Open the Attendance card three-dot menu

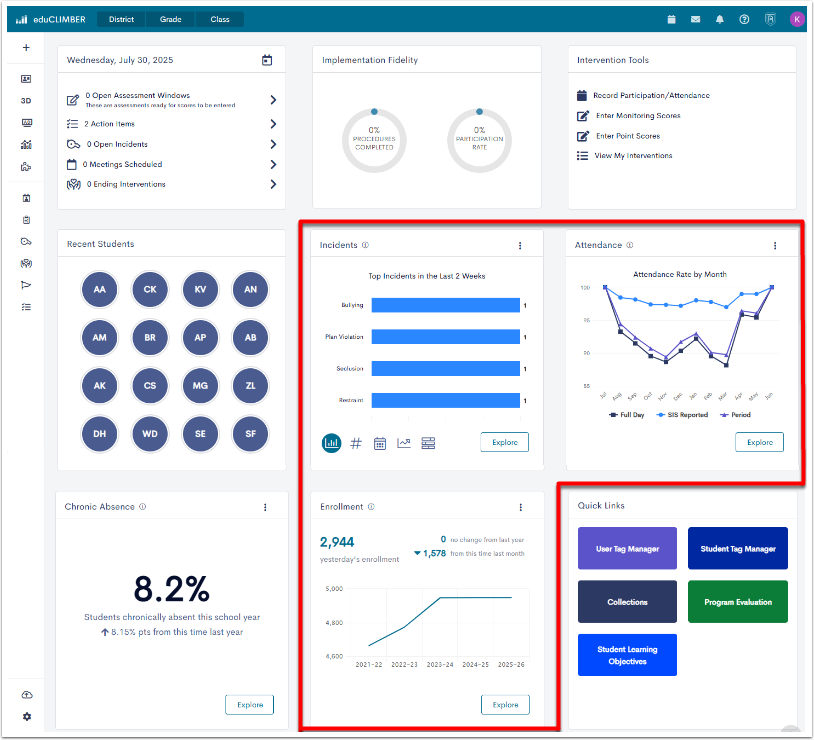775,246
